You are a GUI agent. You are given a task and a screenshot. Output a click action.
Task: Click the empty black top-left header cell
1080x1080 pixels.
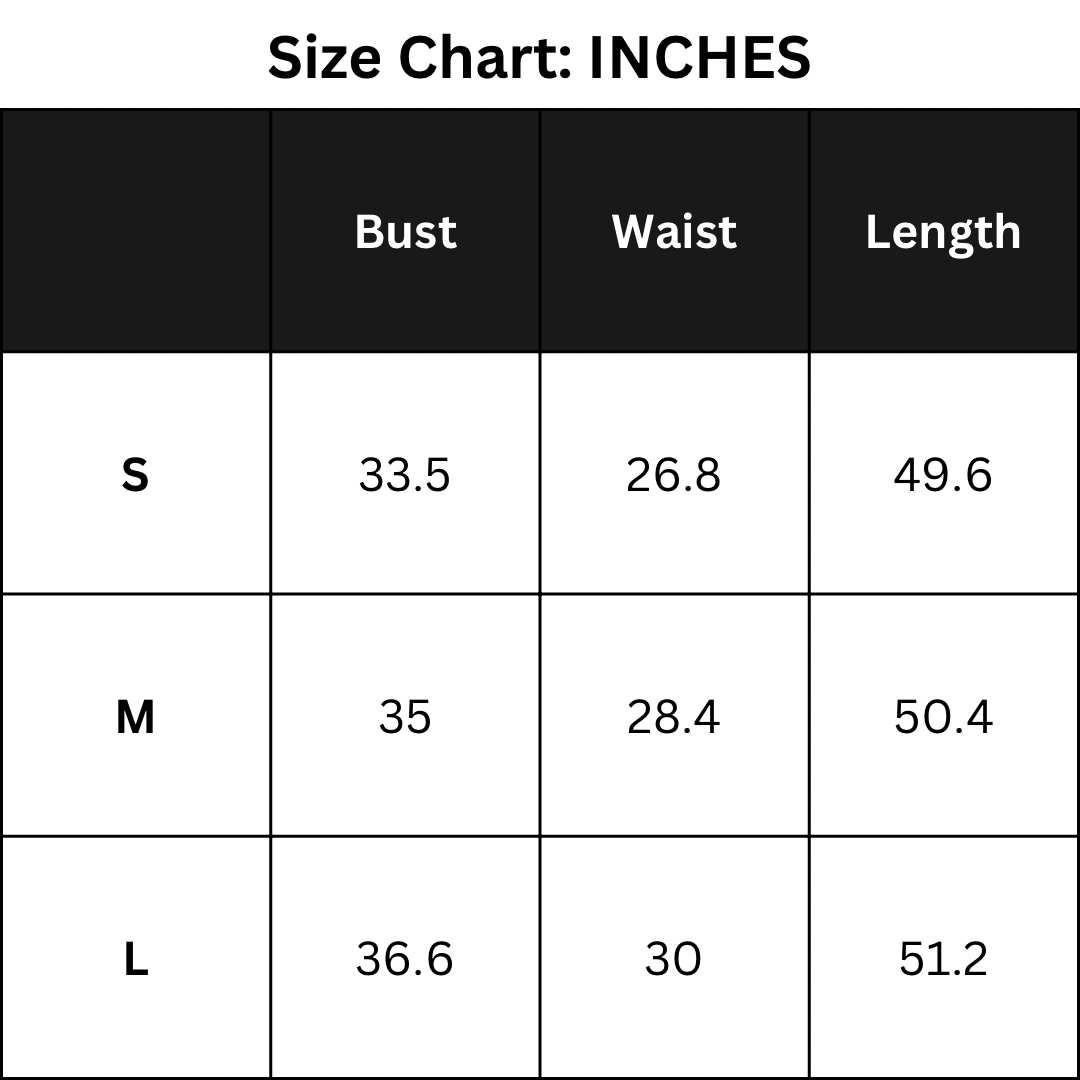click(x=136, y=231)
